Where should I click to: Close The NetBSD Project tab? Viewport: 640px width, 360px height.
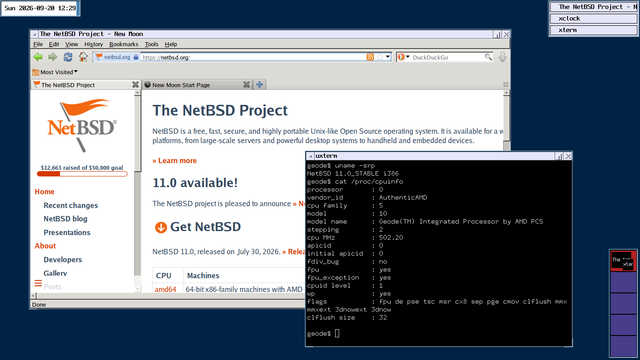[x=135, y=84]
